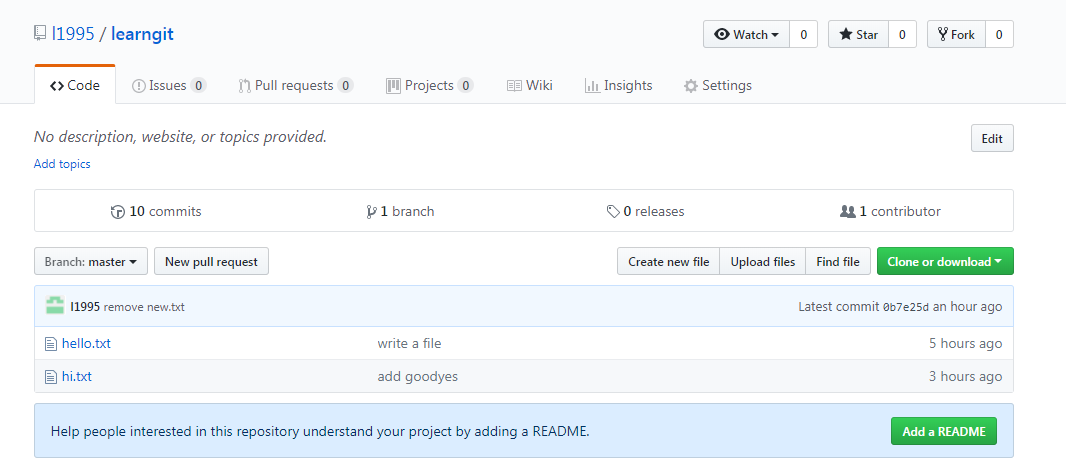Go to the Insights tab
Screen dimensions: 1066x476
tap(618, 86)
